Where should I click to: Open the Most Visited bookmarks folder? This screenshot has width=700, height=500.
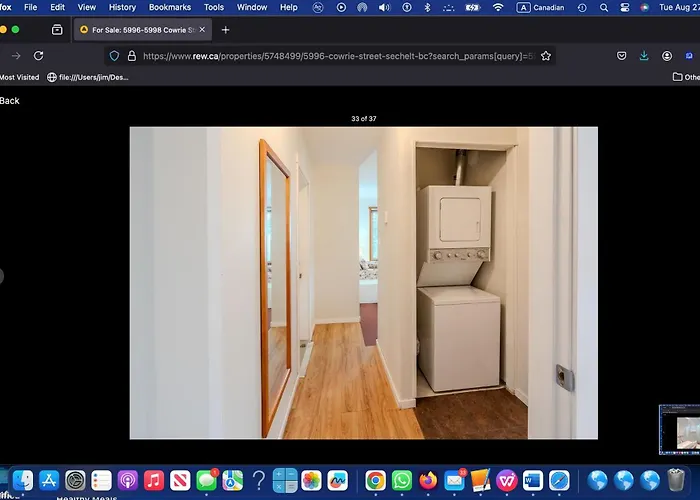19,77
